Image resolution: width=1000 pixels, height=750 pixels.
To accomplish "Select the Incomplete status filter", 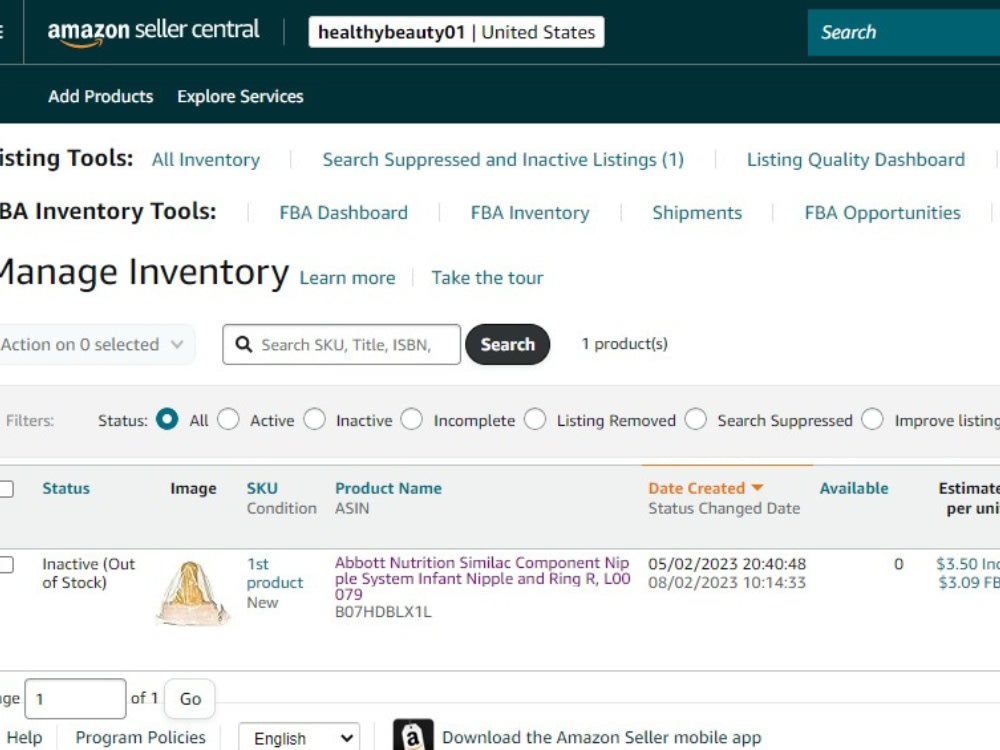I will tap(412, 420).
